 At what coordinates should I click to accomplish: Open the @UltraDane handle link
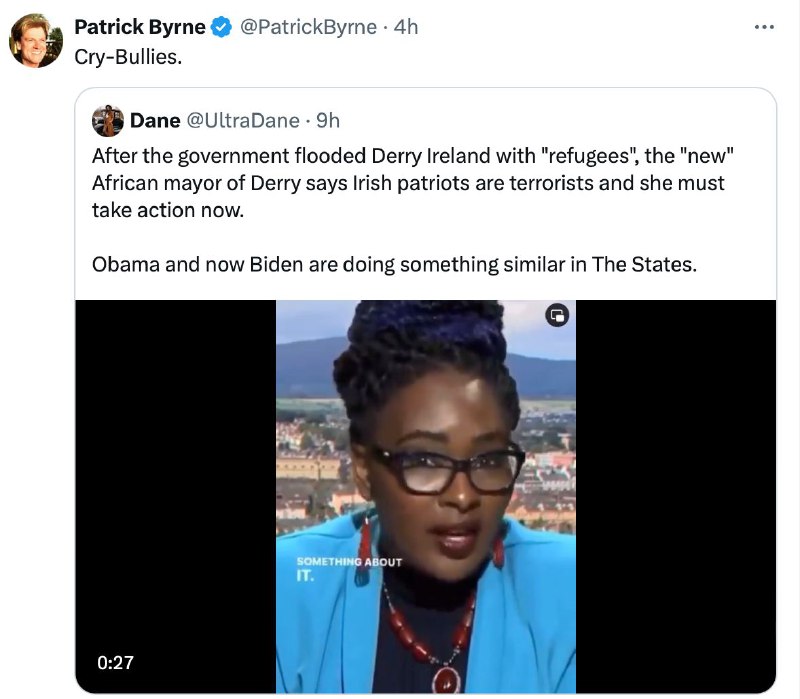(x=243, y=121)
